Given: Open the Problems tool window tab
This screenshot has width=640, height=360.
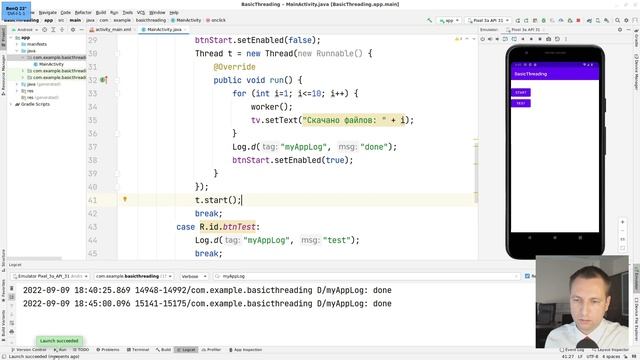Looking at the screenshot, I should point(108,350).
